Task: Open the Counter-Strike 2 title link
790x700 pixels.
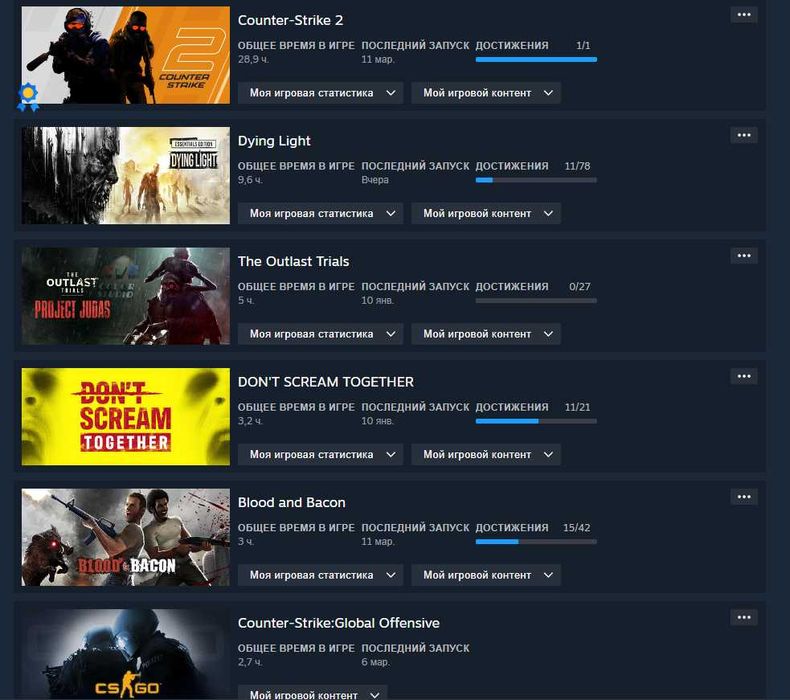Action: click(x=290, y=20)
